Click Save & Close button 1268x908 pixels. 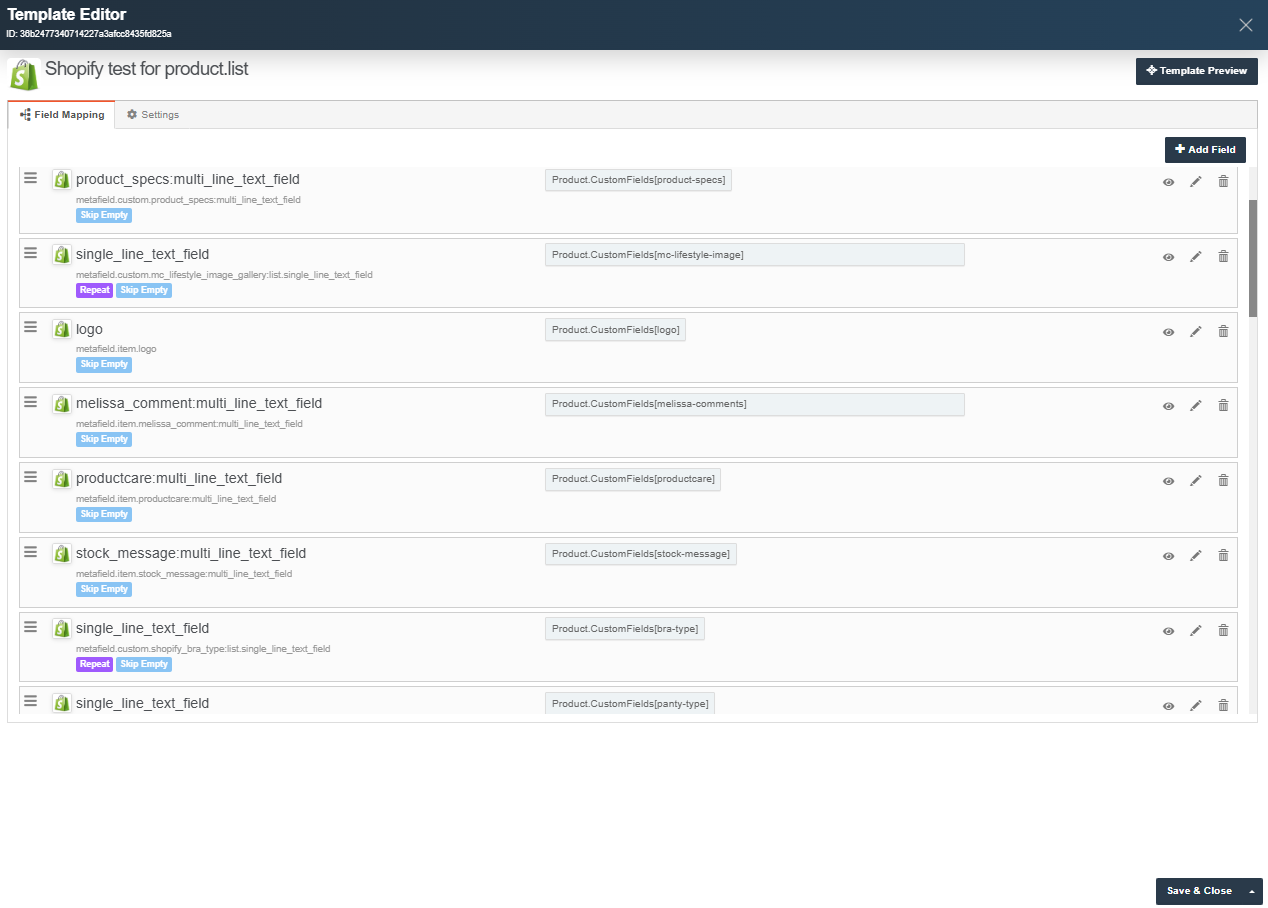[x=1198, y=891]
